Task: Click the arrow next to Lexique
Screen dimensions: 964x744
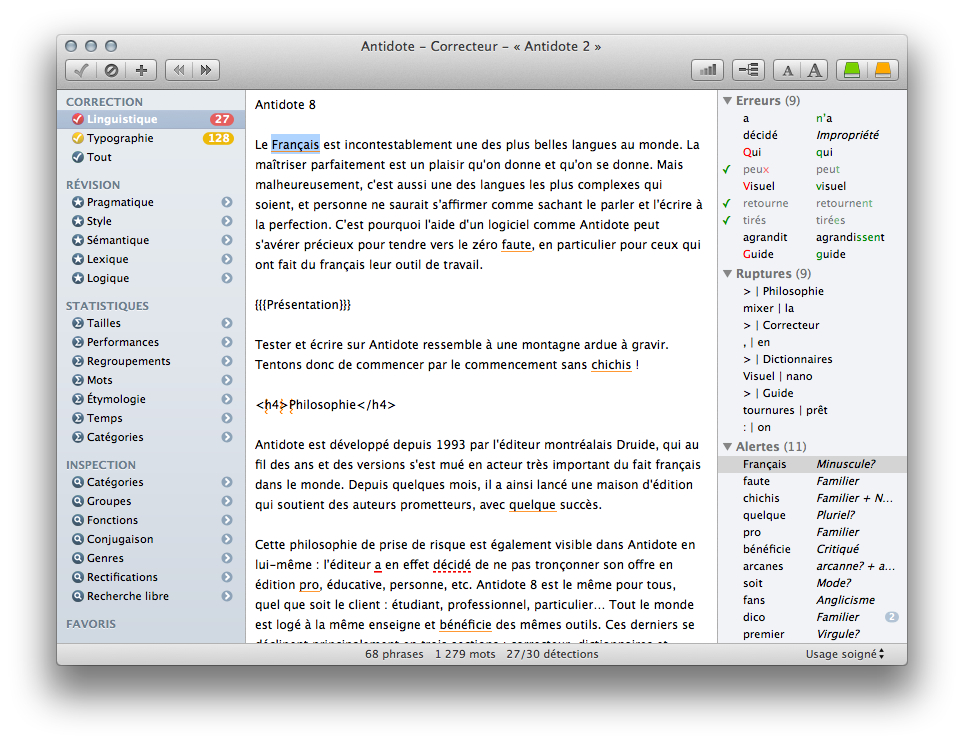Action: click(x=227, y=259)
